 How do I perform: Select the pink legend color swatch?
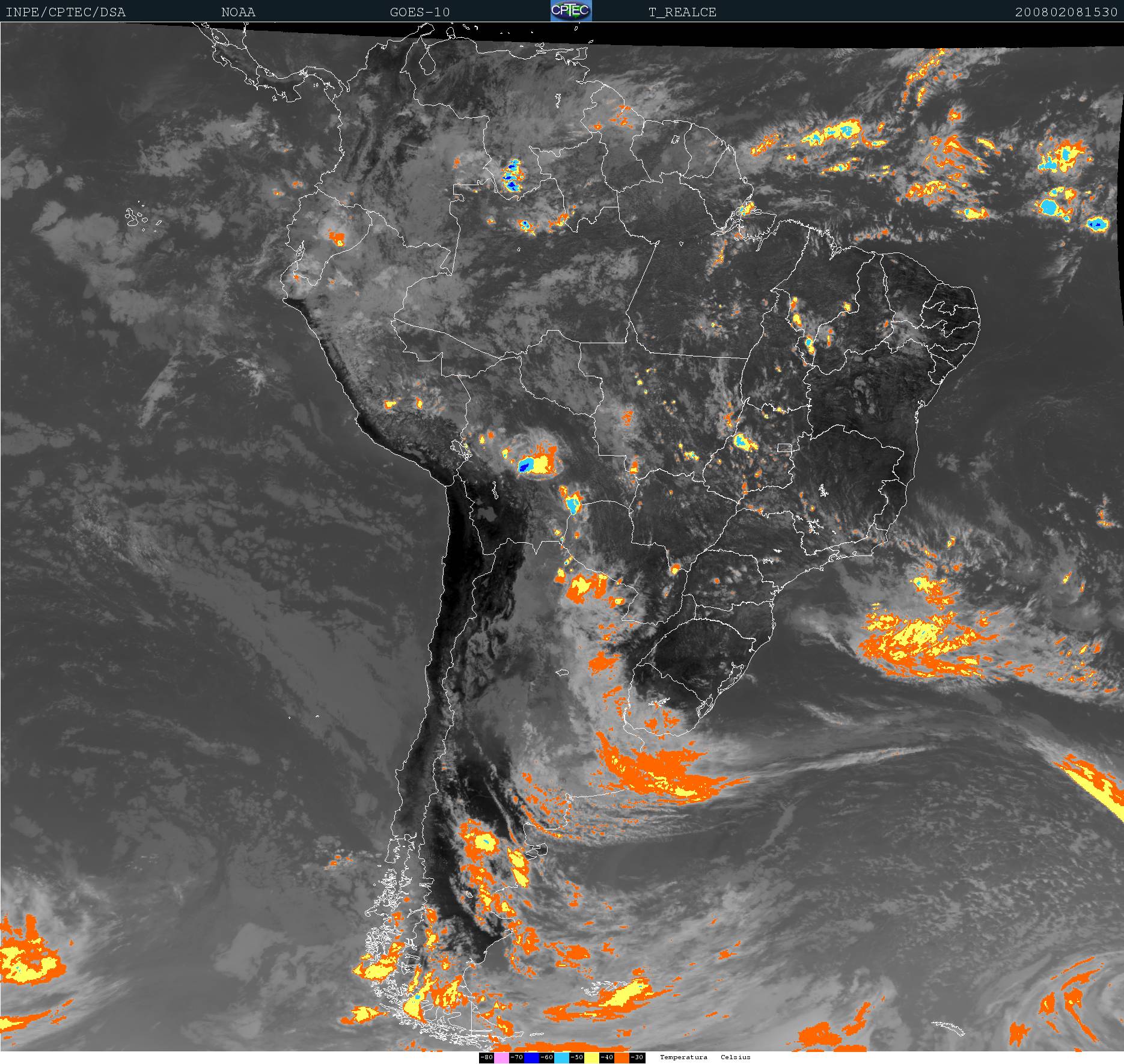click(x=501, y=1057)
